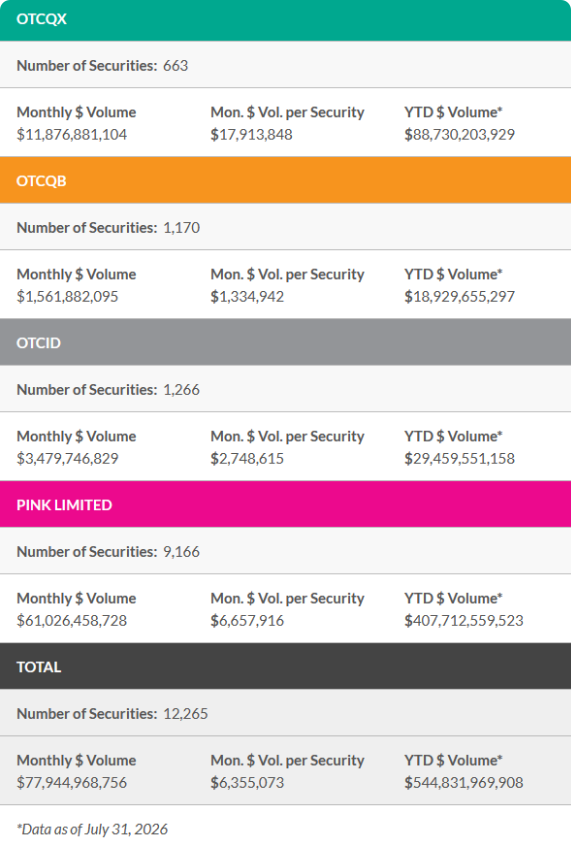Click OTCQB per-security volume $1,334,942
The height and width of the screenshot is (841, 571).
click(247, 296)
